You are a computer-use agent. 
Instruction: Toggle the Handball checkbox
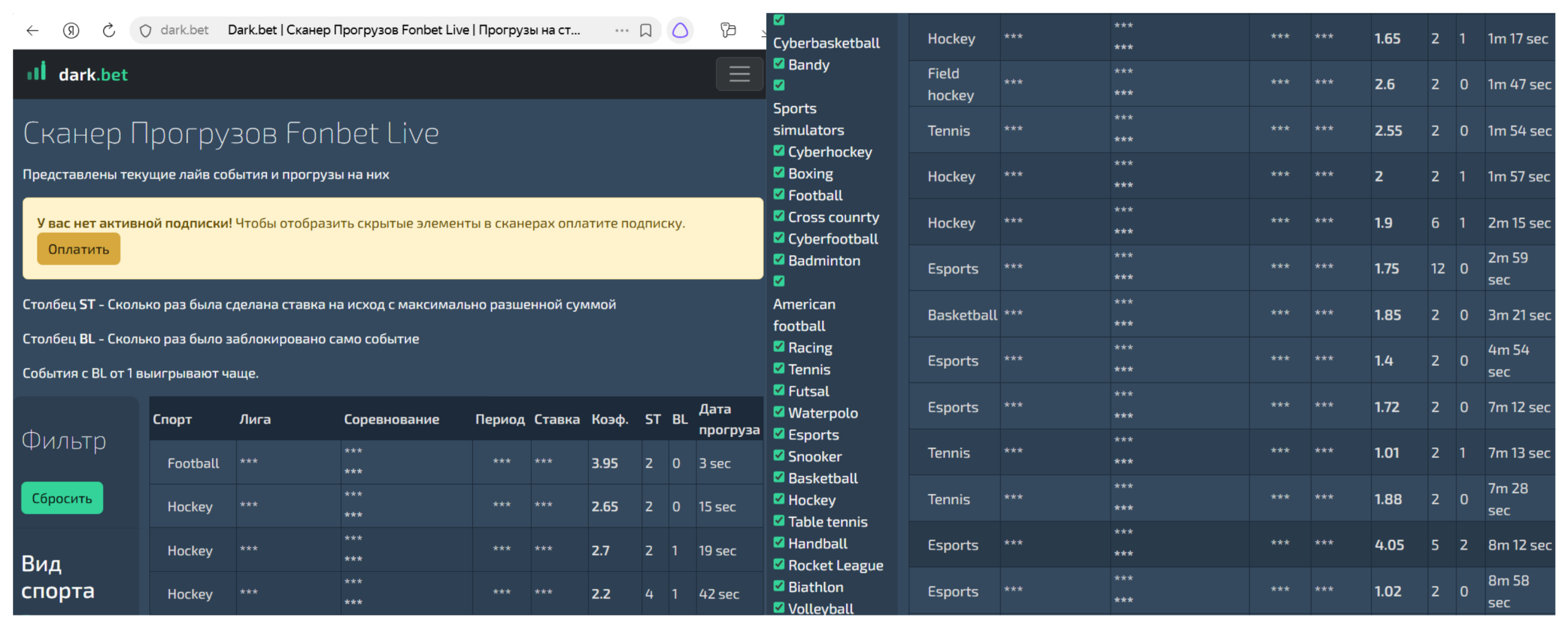click(779, 542)
